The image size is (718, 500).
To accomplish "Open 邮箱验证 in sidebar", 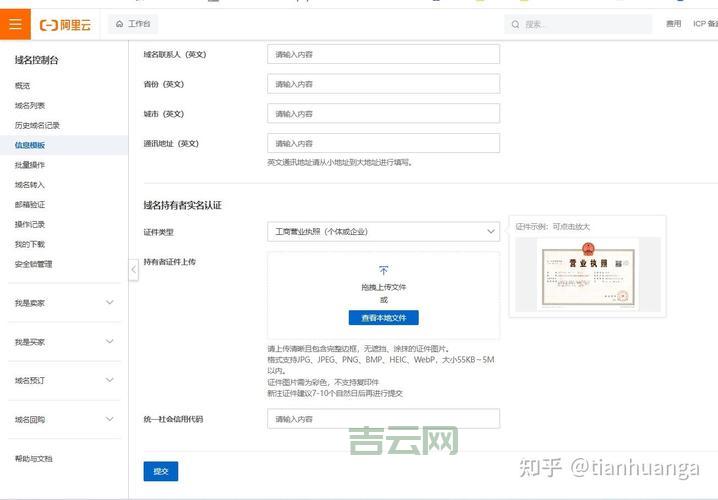I will click(30, 205).
